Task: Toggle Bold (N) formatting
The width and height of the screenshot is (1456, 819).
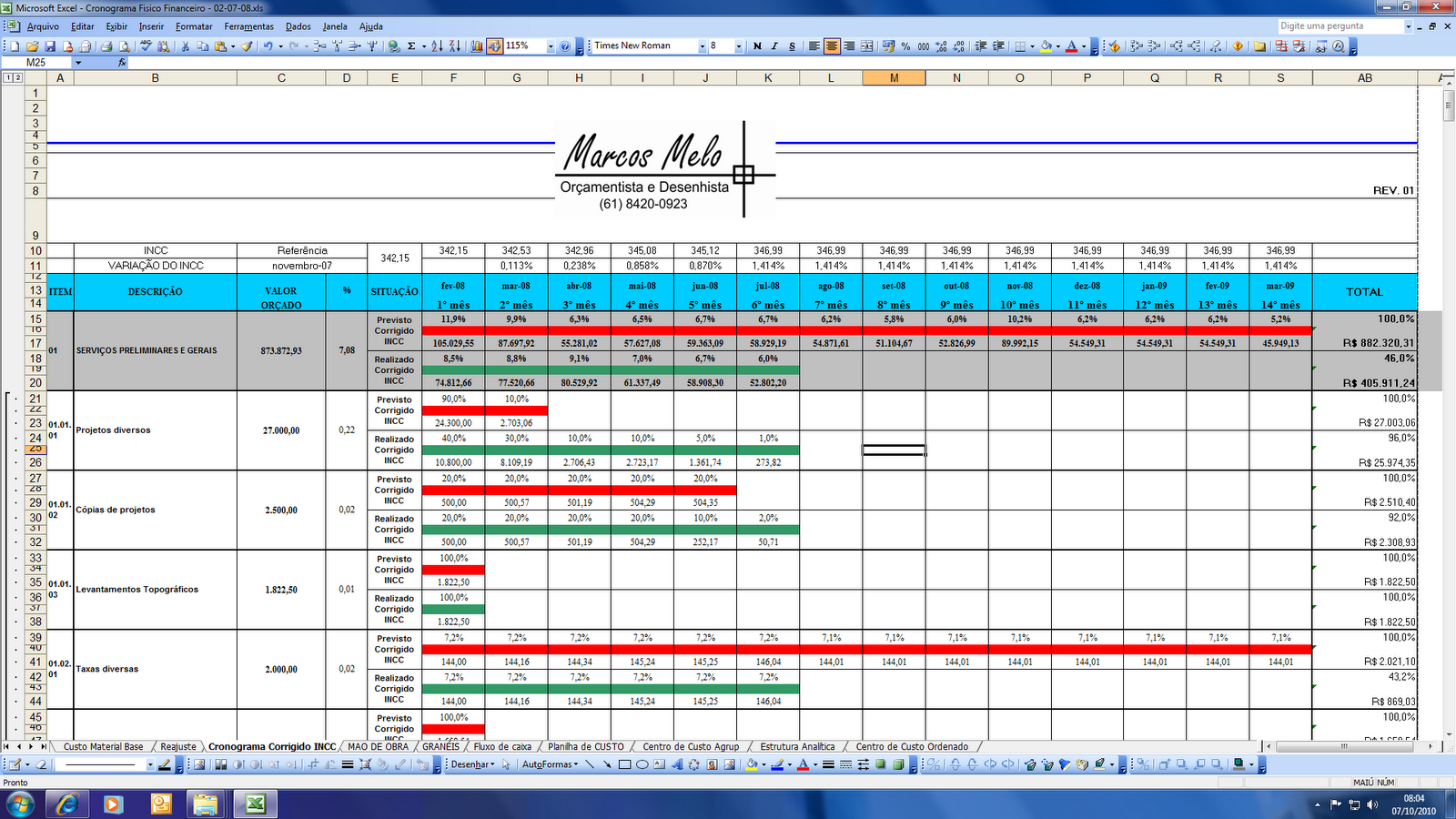Action: tap(757, 45)
